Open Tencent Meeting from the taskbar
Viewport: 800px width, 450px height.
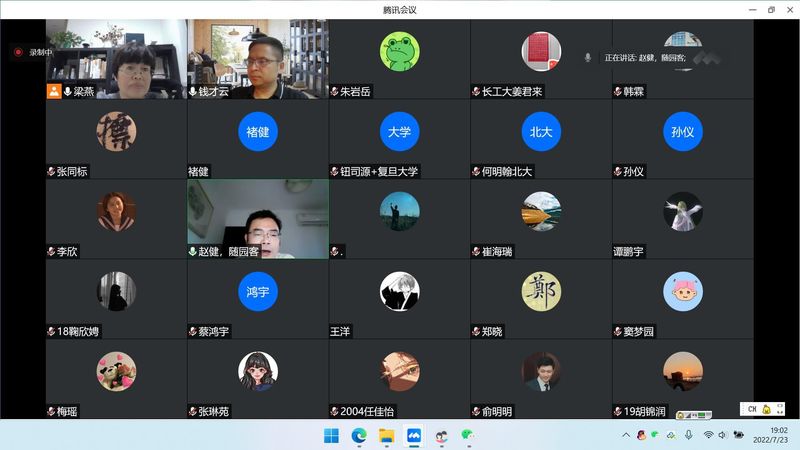[x=413, y=435]
